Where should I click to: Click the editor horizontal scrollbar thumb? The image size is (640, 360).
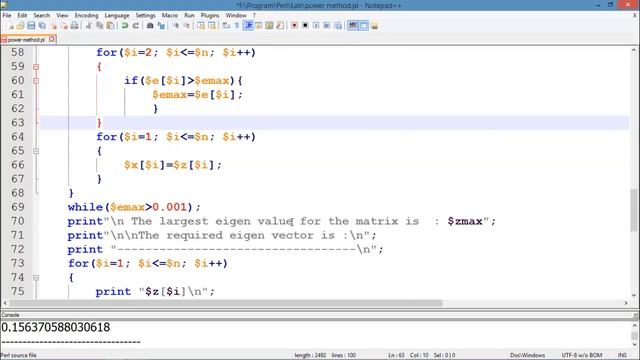(x=226, y=303)
